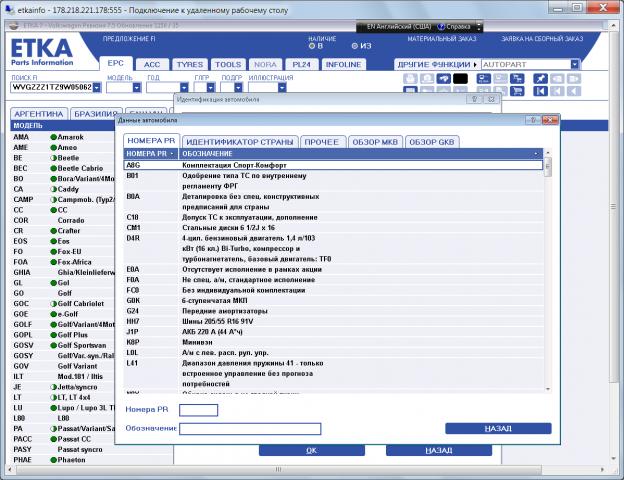Click the greyed-out back triangle icon at toolbar end
Viewport: 624px width, 480px height.
(573, 91)
